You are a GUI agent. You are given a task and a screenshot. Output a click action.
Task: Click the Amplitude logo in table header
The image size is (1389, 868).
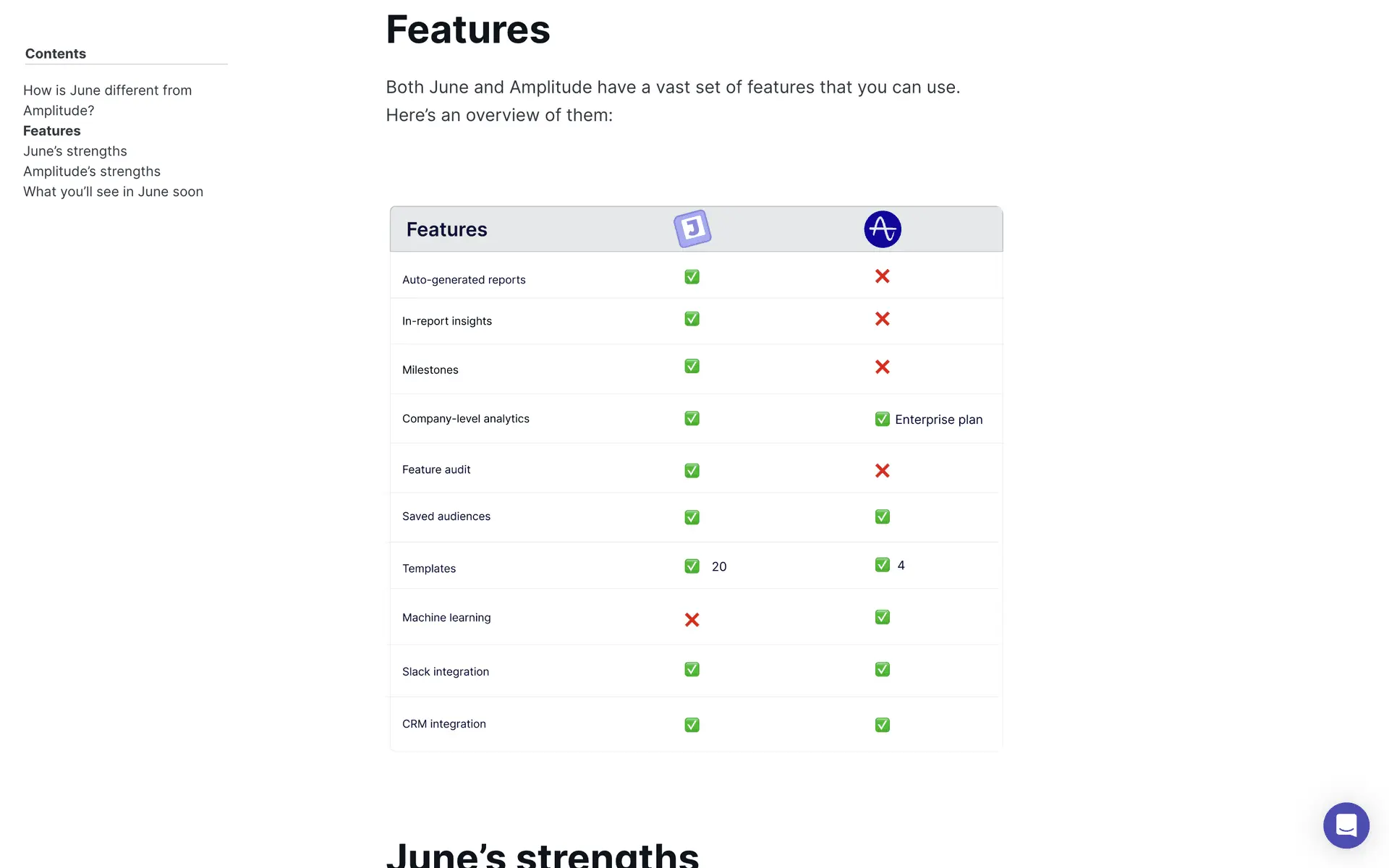coord(882,229)
